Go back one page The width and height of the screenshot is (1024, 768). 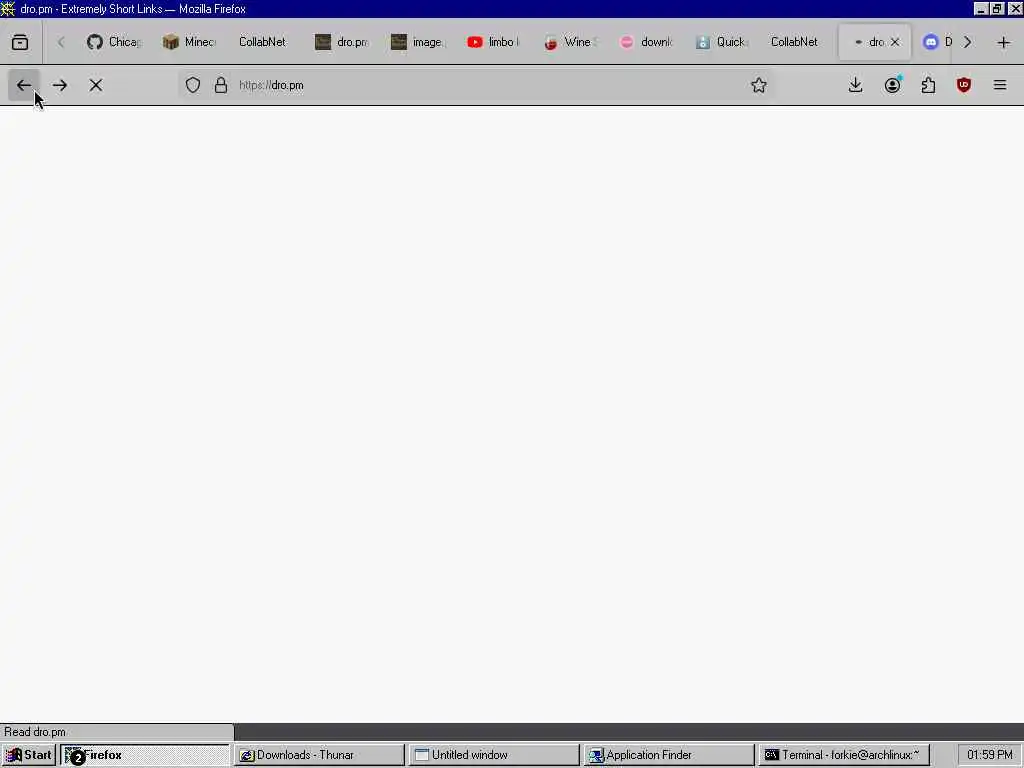point(24,85)
